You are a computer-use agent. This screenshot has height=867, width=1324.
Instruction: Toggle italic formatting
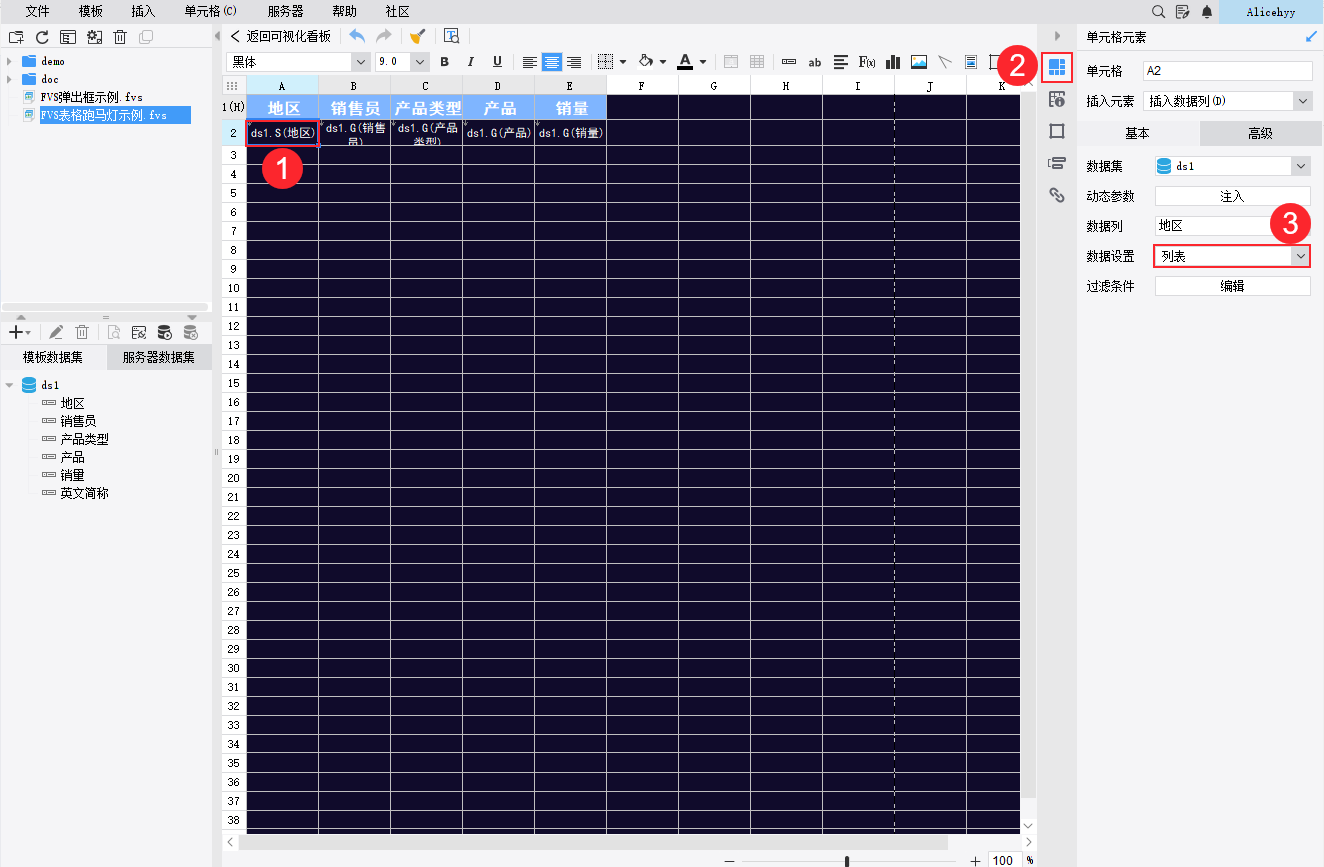click(x=471, y=62)
